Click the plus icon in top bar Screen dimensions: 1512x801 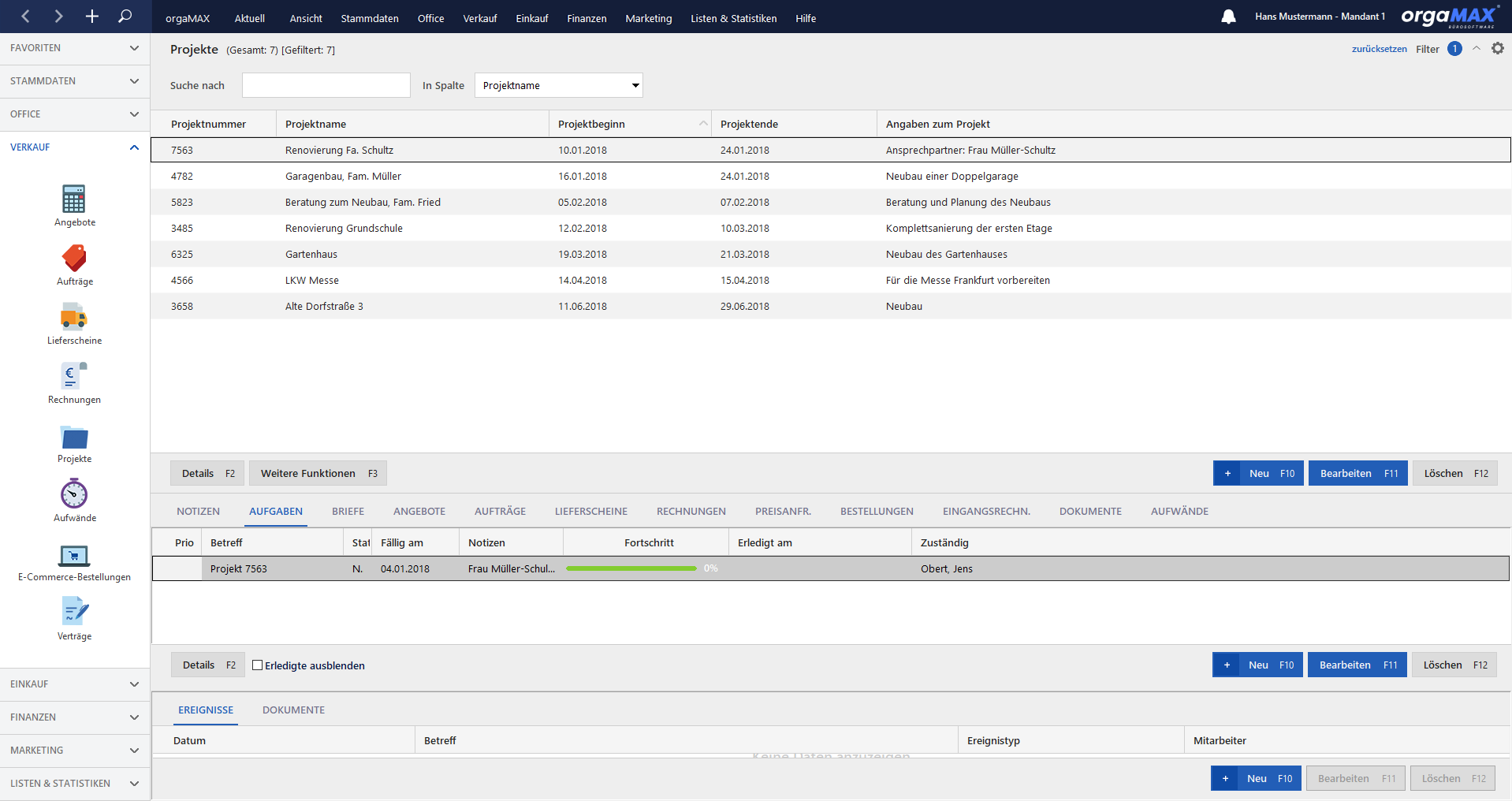coord(91,16)
